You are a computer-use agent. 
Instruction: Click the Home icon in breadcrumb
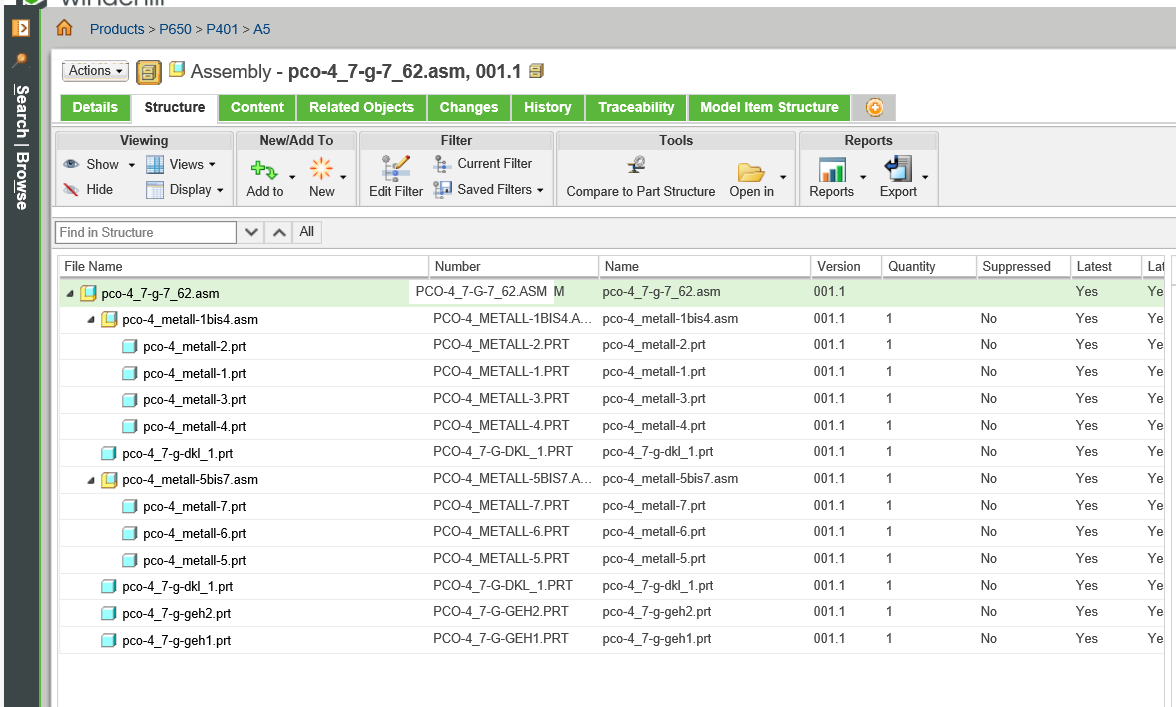65,28
